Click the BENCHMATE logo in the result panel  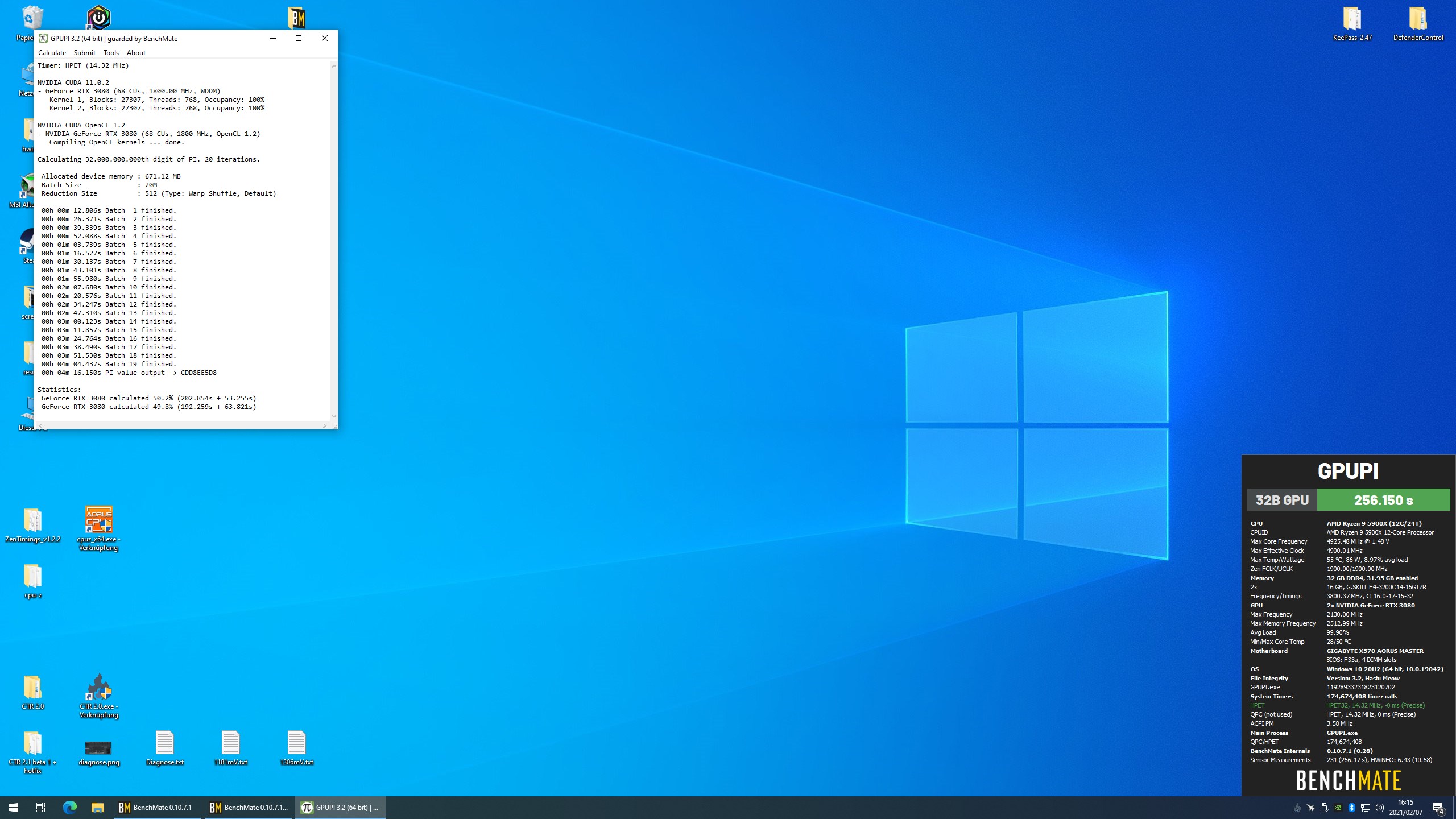(1348, 780)
